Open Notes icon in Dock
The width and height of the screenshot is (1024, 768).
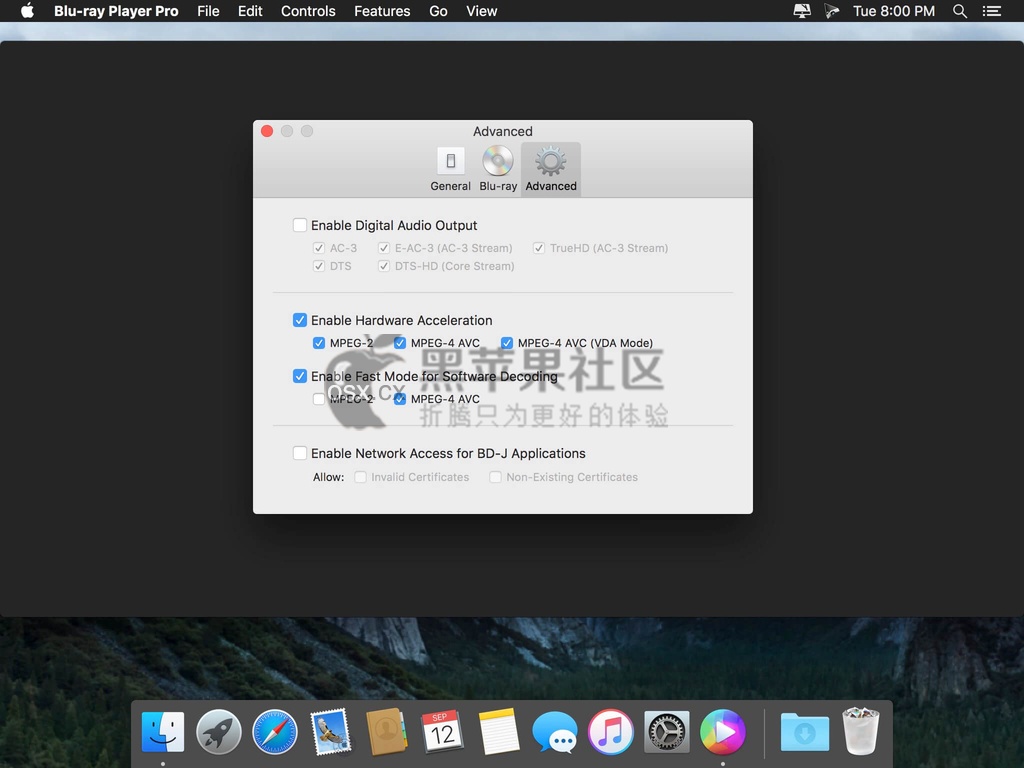coord(499,732)
